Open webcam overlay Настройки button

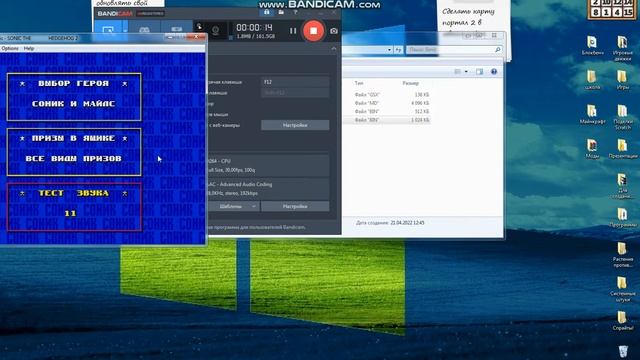pos(295,125)
